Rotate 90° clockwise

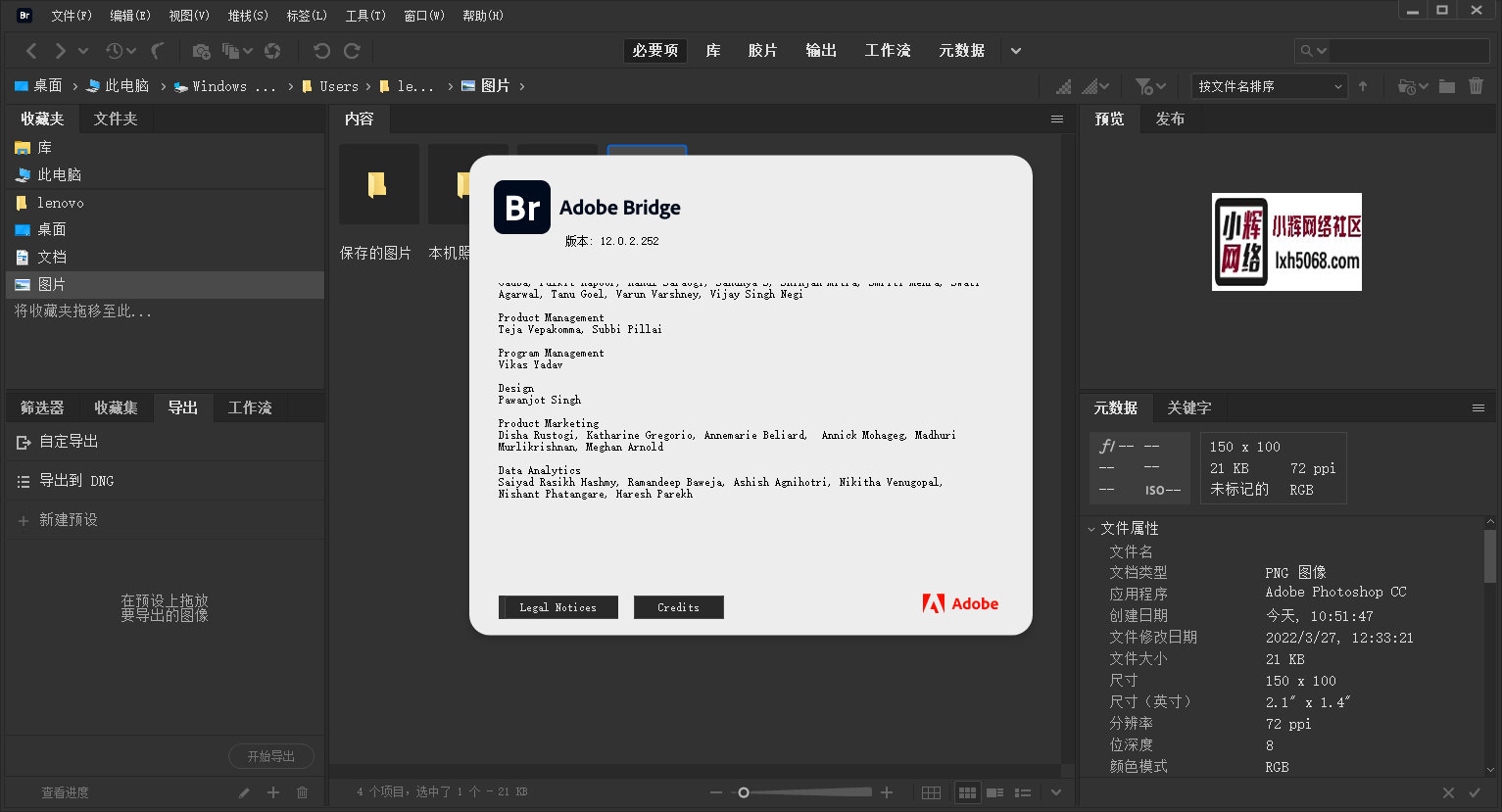point(352,51)
